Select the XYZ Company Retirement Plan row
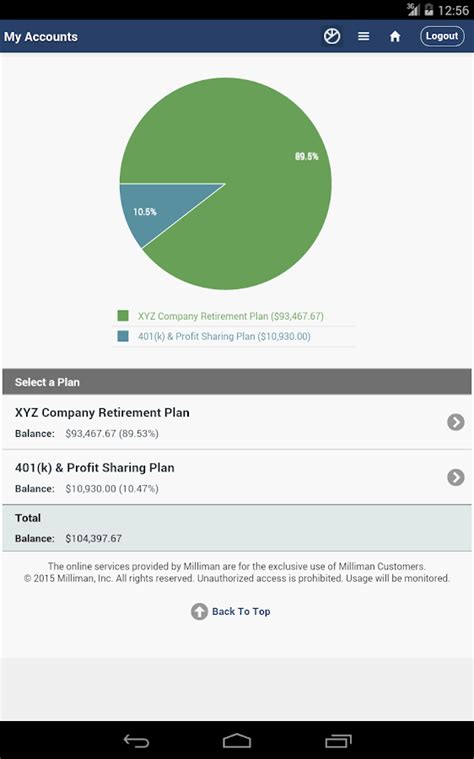Screen dimensions: 474x759 pos(237,422)
